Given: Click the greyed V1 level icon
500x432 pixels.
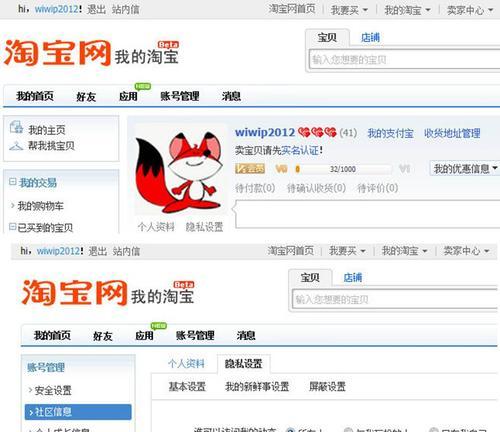Looking at the screenshot, I should coord(404,169).
